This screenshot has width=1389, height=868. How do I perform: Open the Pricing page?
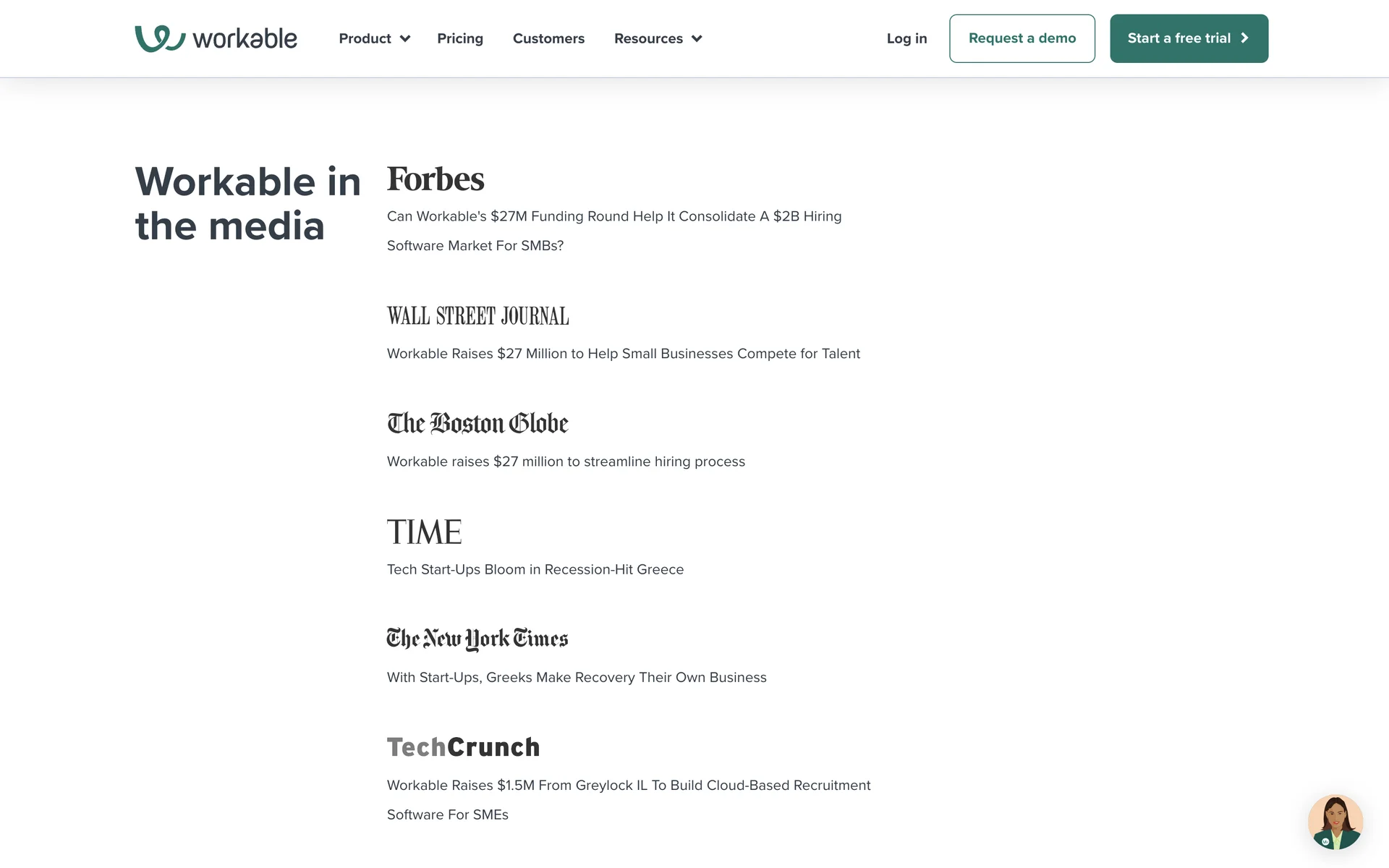[460, 38]
